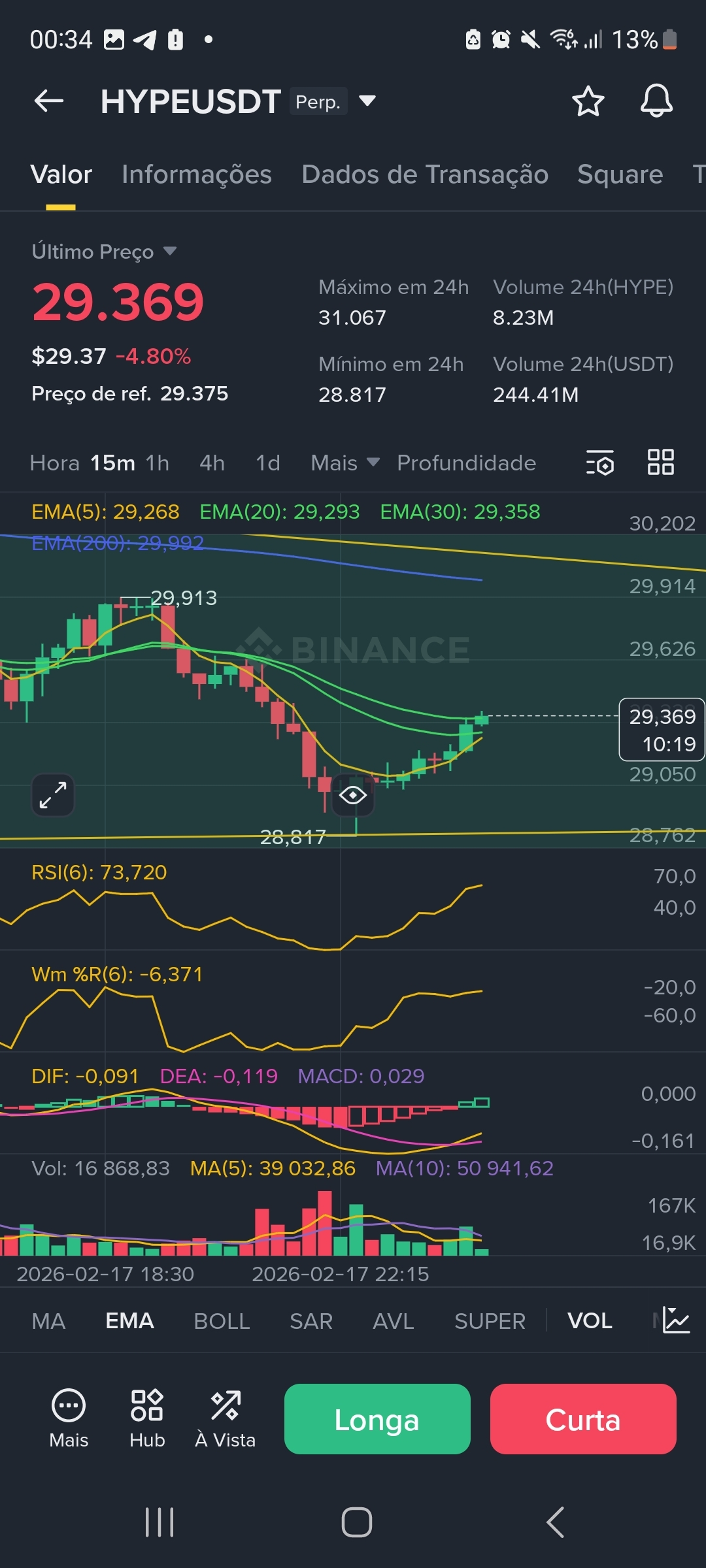The image size is (706, 1568).
Task: Tap the MA(10): 50 941,62 volume label
Action: 465,1168
